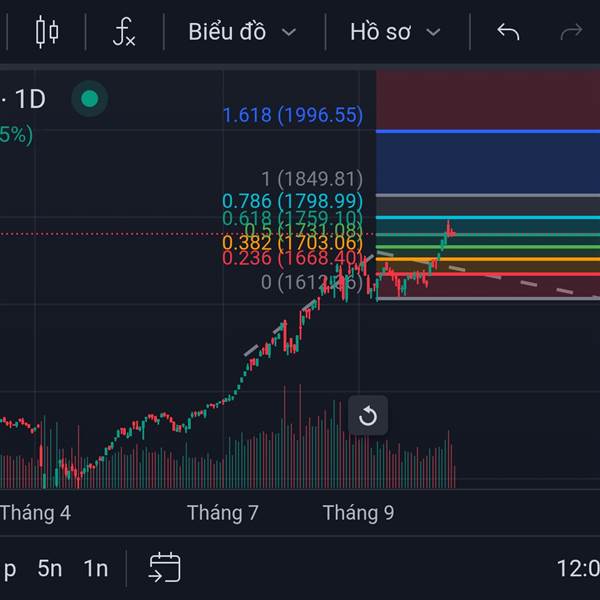
Task: Reset chart view with circular arrow button
Action: click(x=367, y=416)
